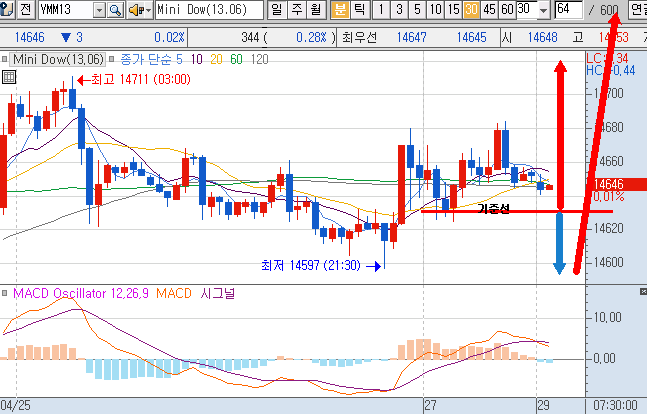
Task: Click the small square before Mini Dow label
Action: (x=7, y=60)
